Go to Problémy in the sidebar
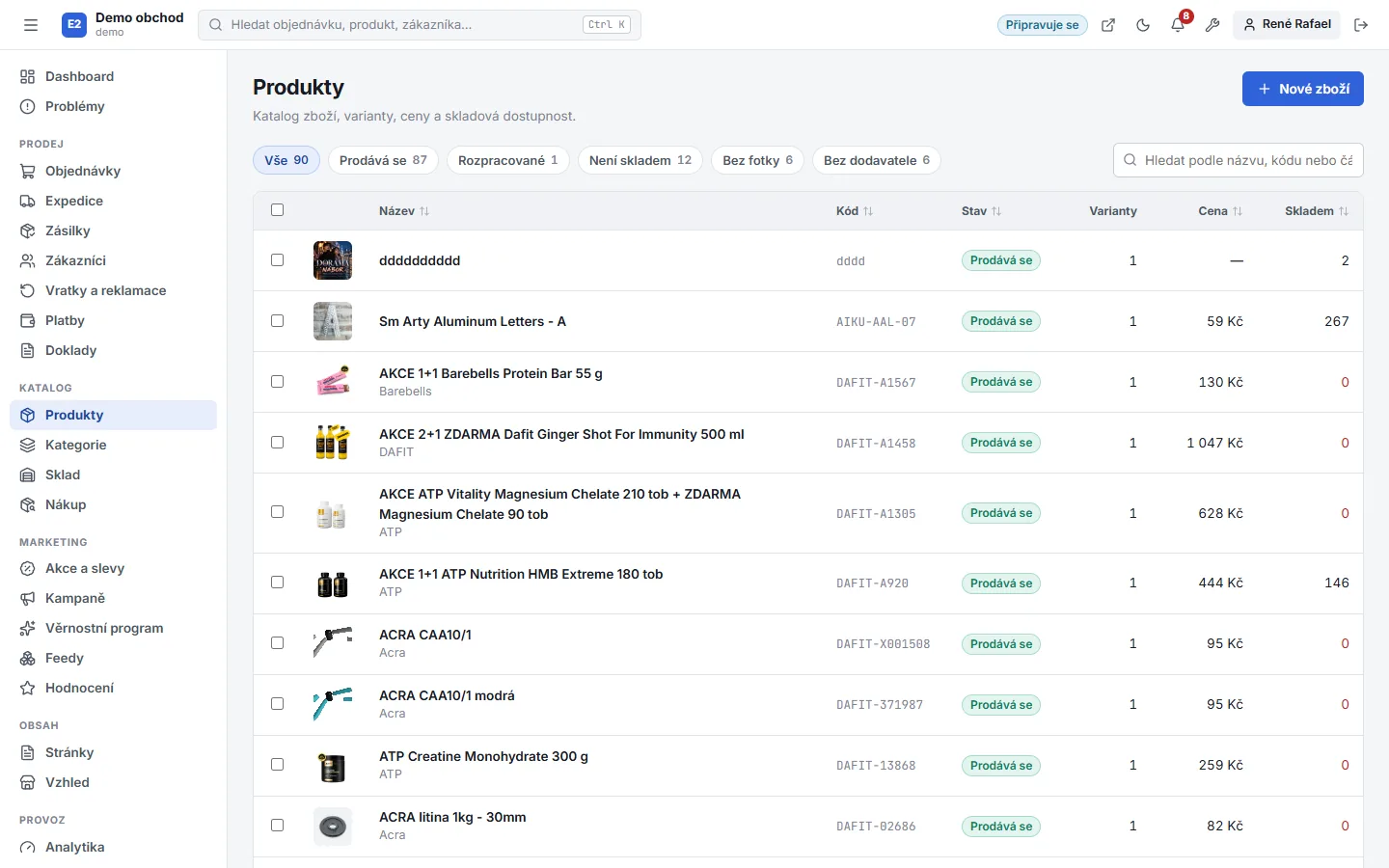 point(113,106)
